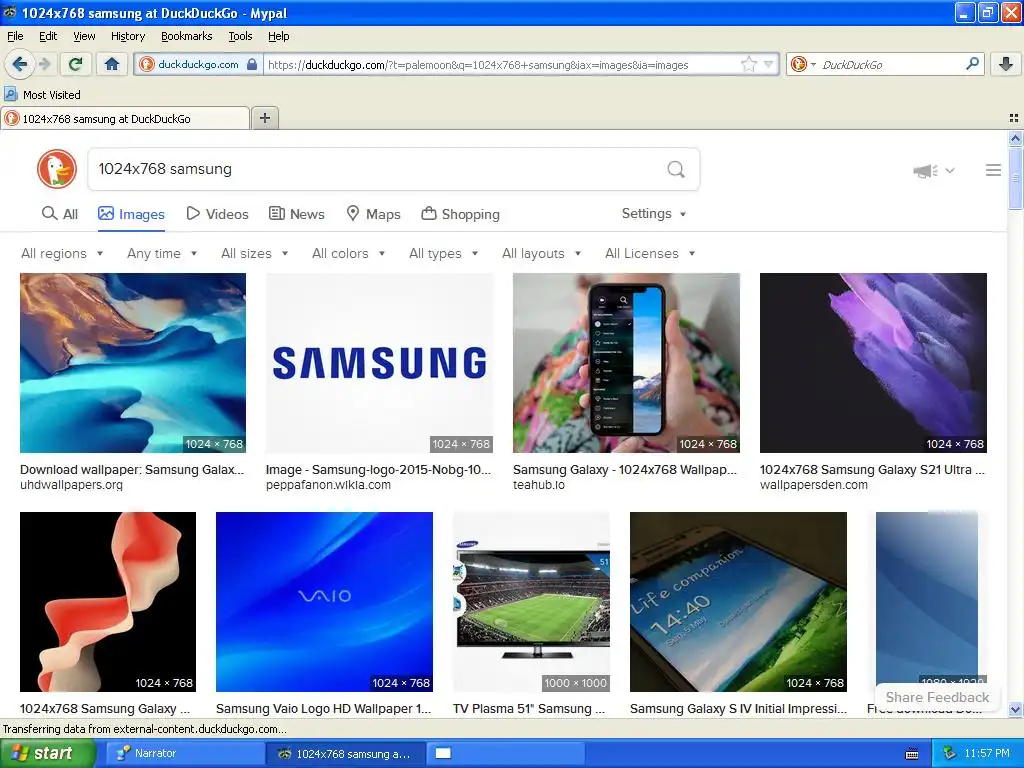Click the Most Visited bookmark folder

coord(43,95)
